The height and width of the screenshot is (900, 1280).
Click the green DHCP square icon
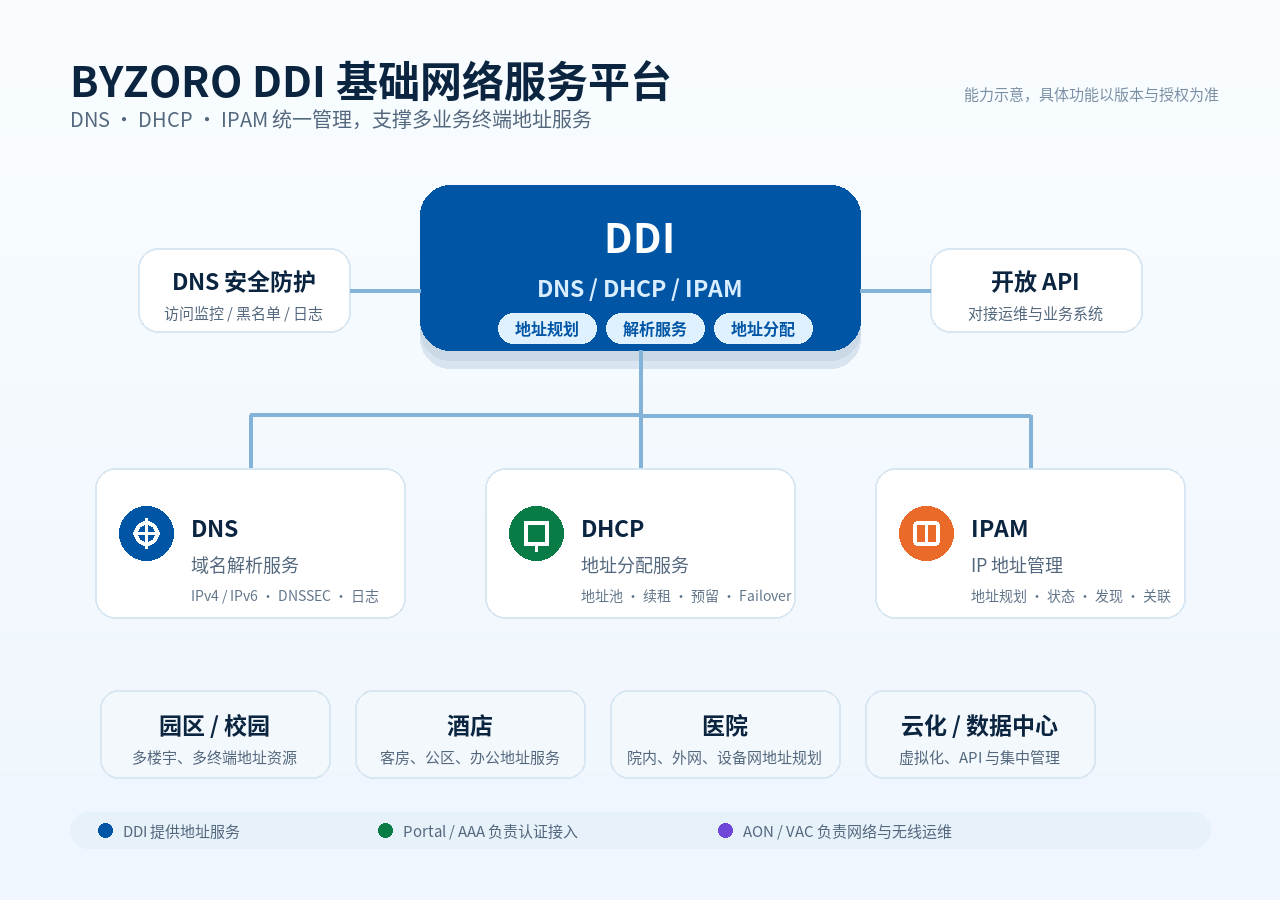[x=537, y=533]
